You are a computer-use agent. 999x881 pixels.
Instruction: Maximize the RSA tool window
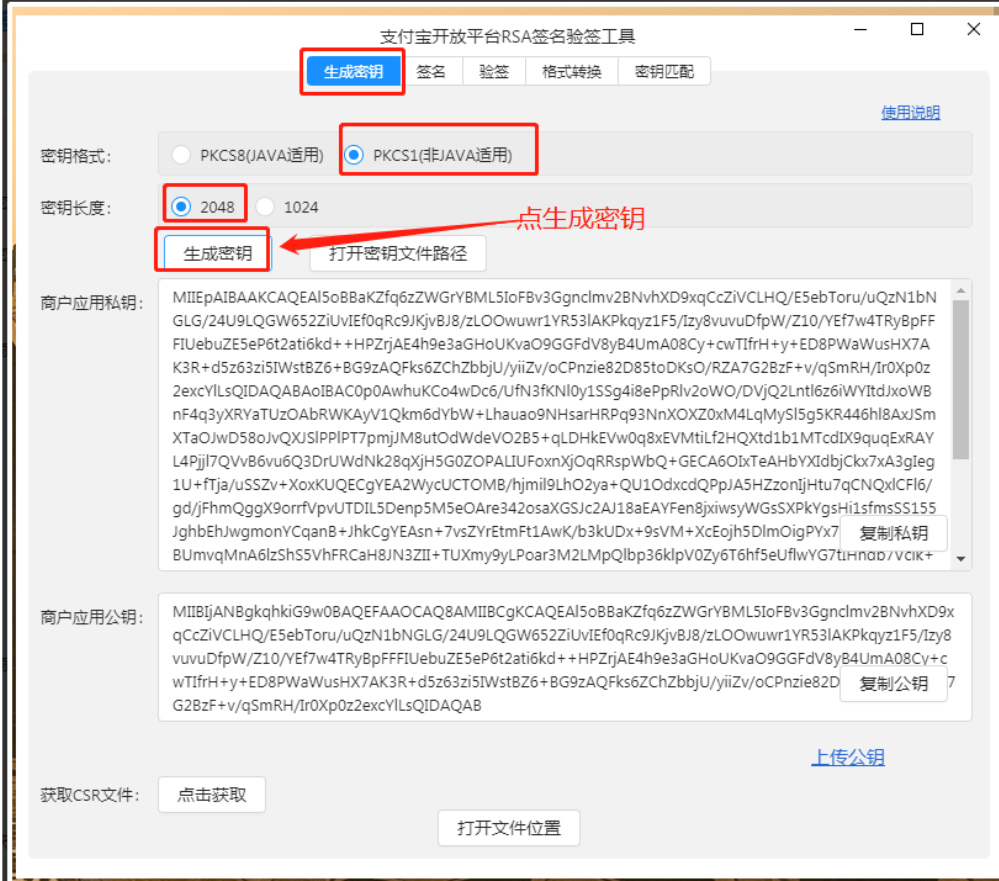coord(917,29)
